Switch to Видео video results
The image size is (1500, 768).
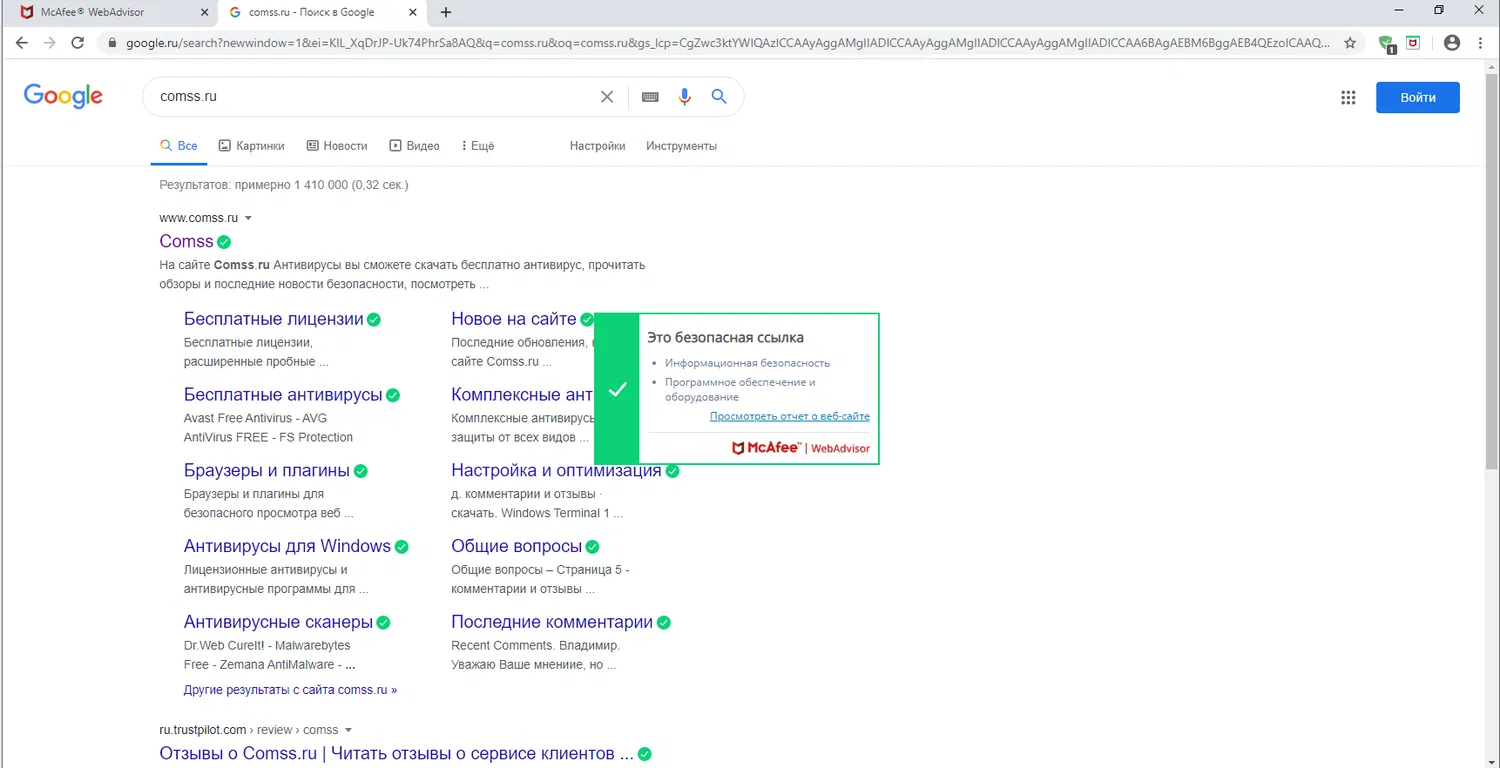tap(414, 146)
